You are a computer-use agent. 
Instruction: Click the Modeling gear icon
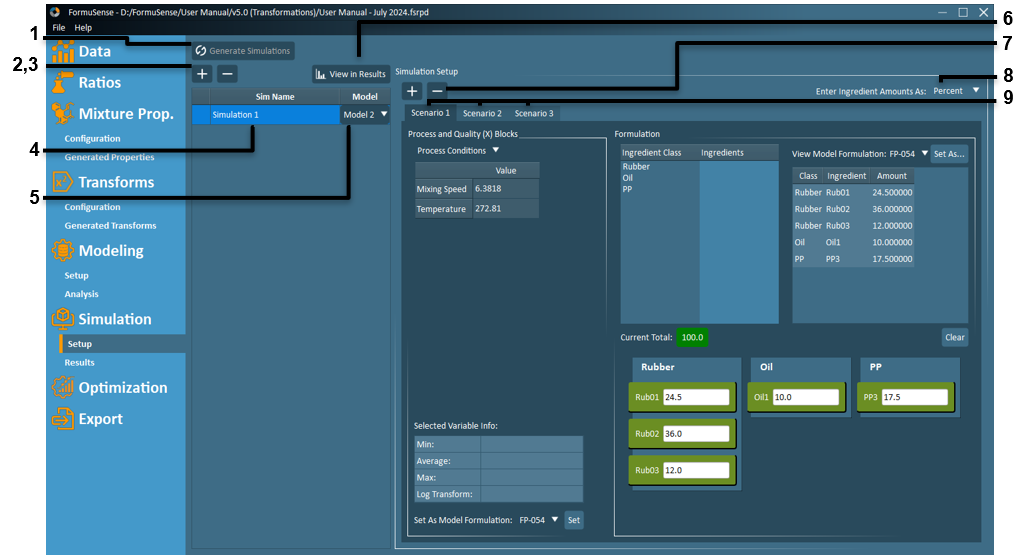pos(63,250)
